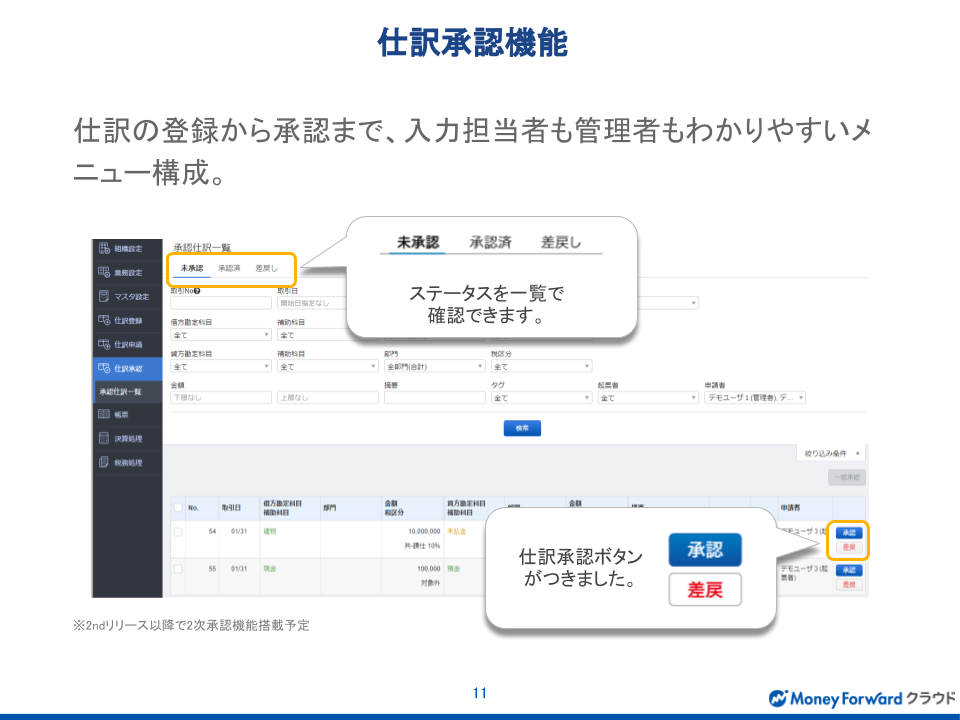Open 税務処理 using its sidebar icon

point(103,462)
